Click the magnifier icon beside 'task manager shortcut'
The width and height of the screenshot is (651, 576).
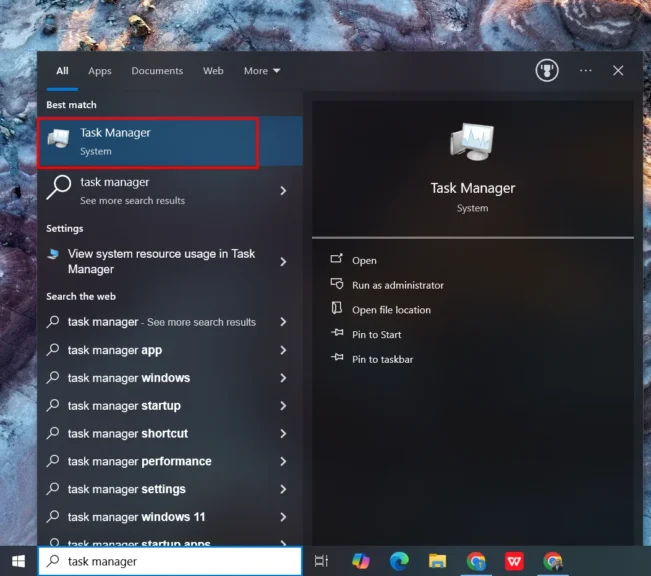point(53,433)
